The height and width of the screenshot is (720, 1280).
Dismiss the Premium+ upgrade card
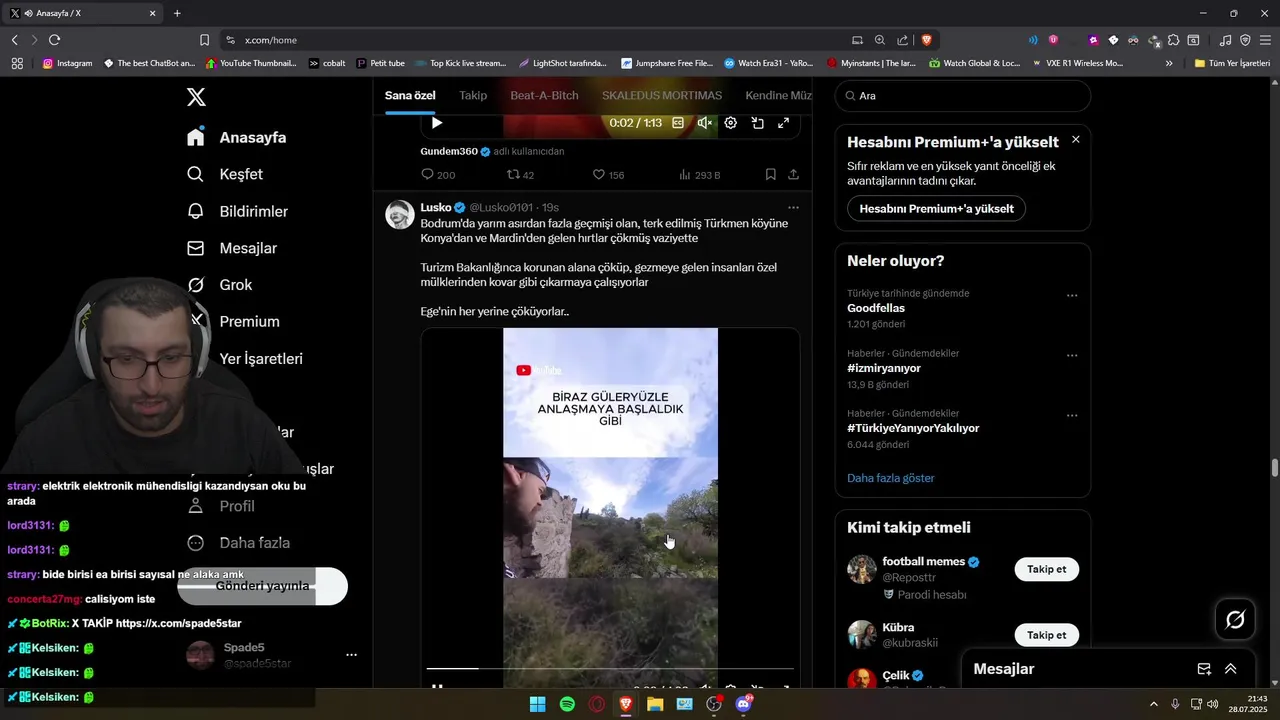(1076, 139)
